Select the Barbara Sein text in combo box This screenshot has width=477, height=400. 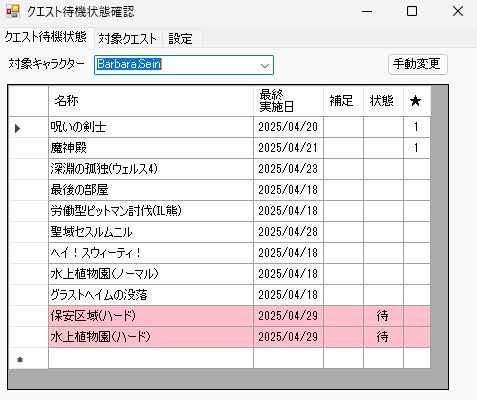pos(129,64)
